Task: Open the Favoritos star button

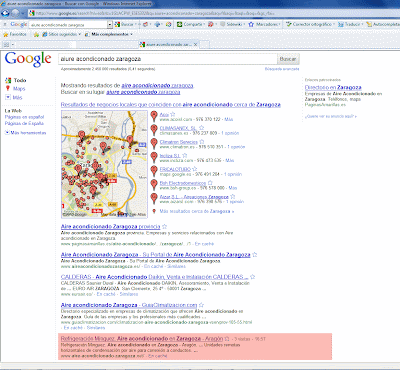Action: [x=15, y=34]
